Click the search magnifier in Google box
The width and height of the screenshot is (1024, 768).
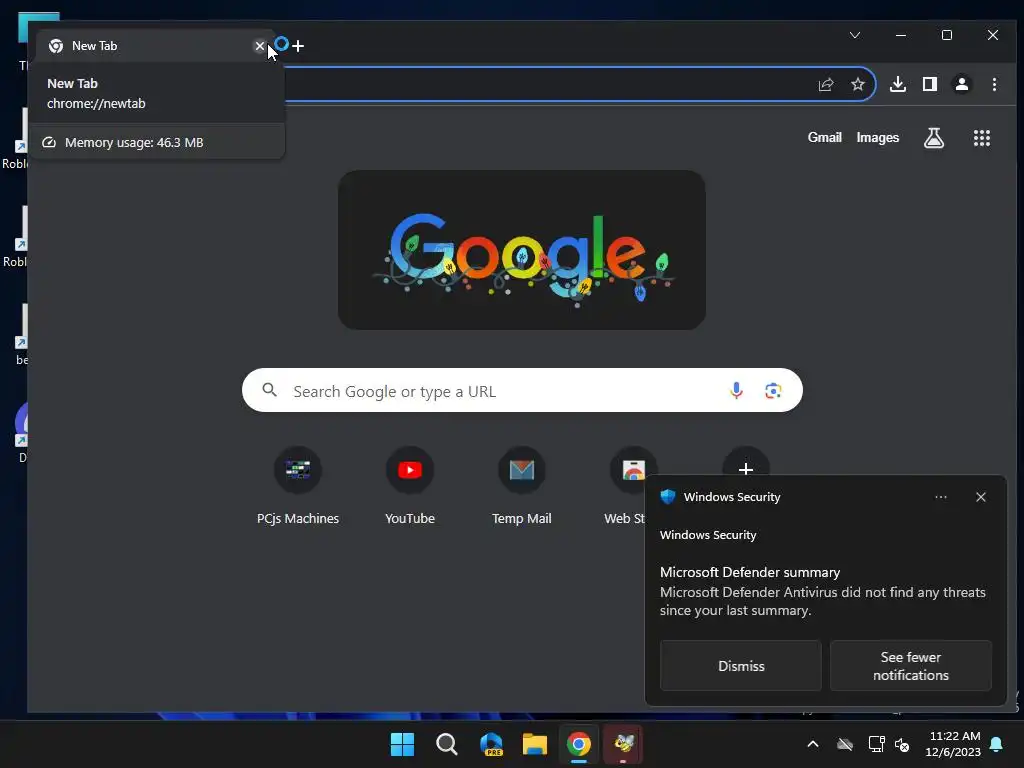click(x=269, y=391)
